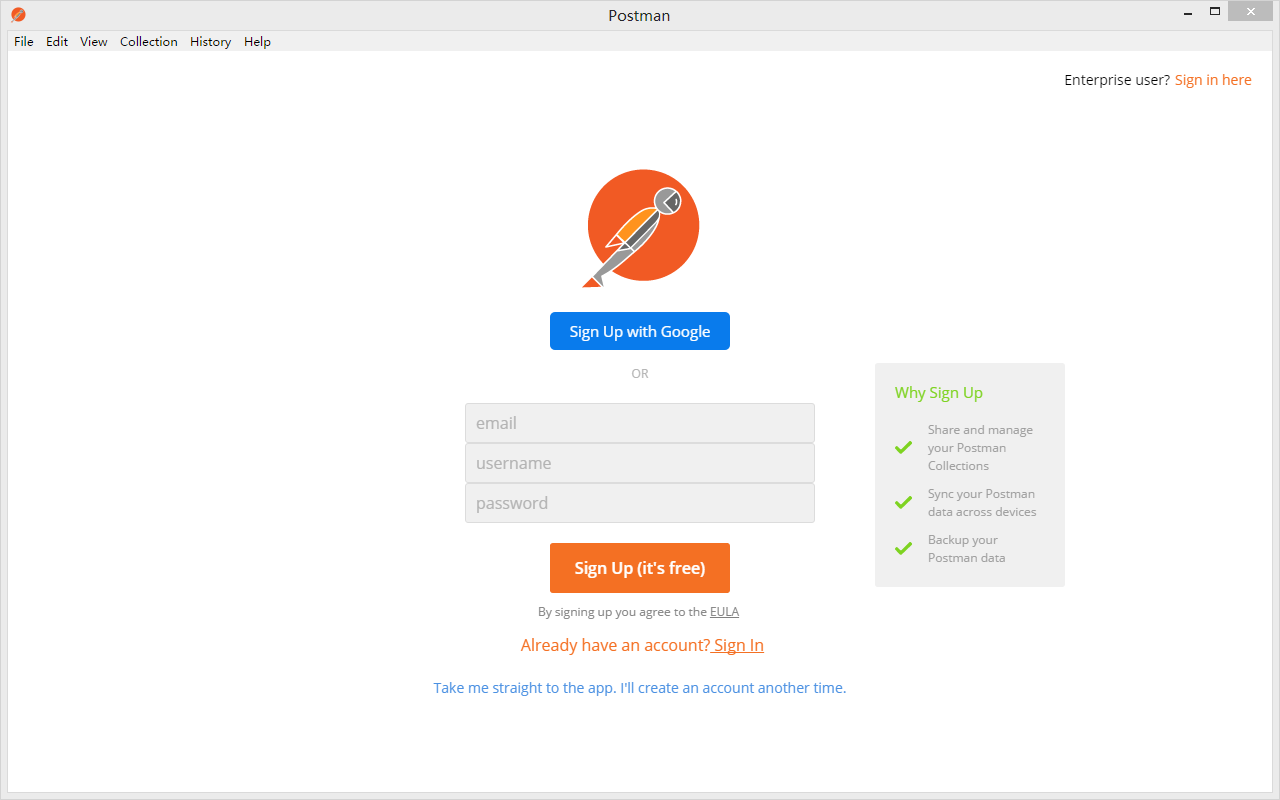
Task: Open the View menu
Action: tap(94, 42)
